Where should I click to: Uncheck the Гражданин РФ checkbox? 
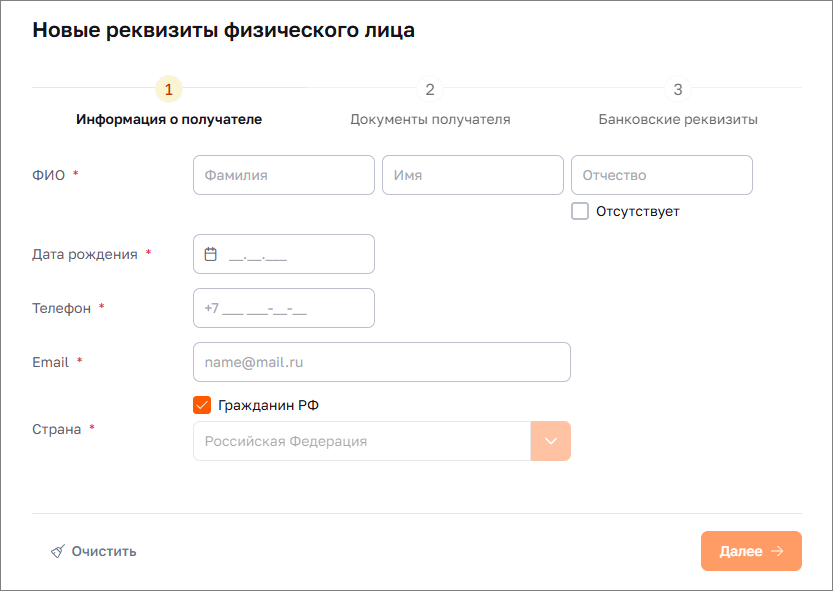202,405
